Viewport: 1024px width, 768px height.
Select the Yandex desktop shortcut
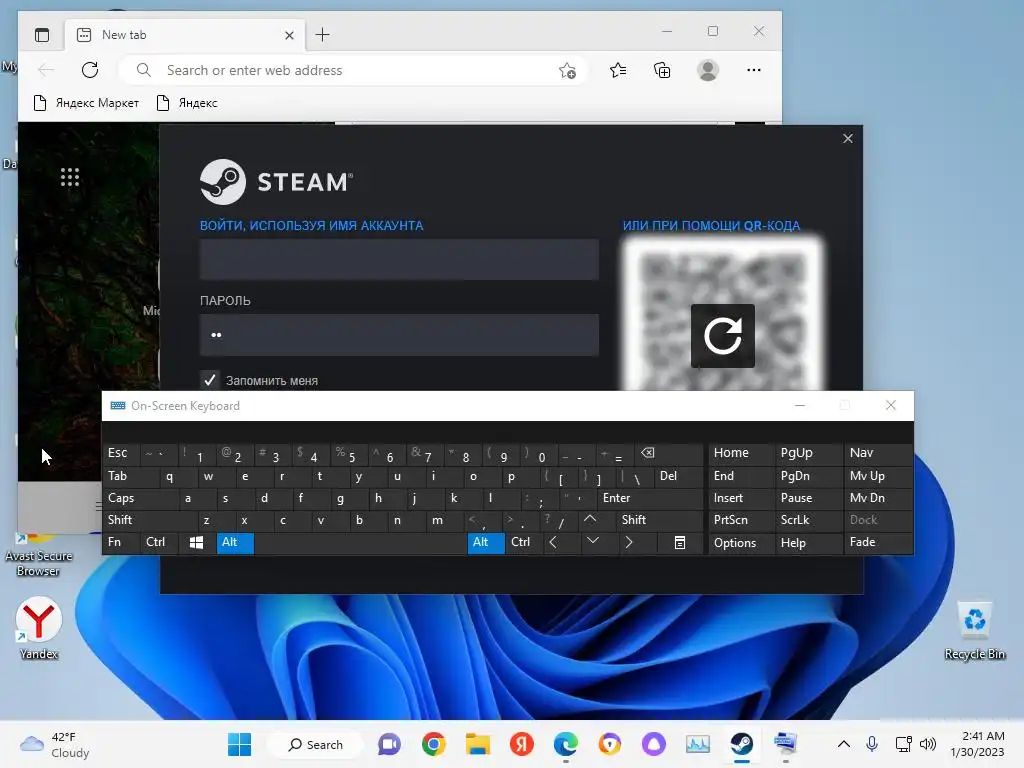pos(39,628)
